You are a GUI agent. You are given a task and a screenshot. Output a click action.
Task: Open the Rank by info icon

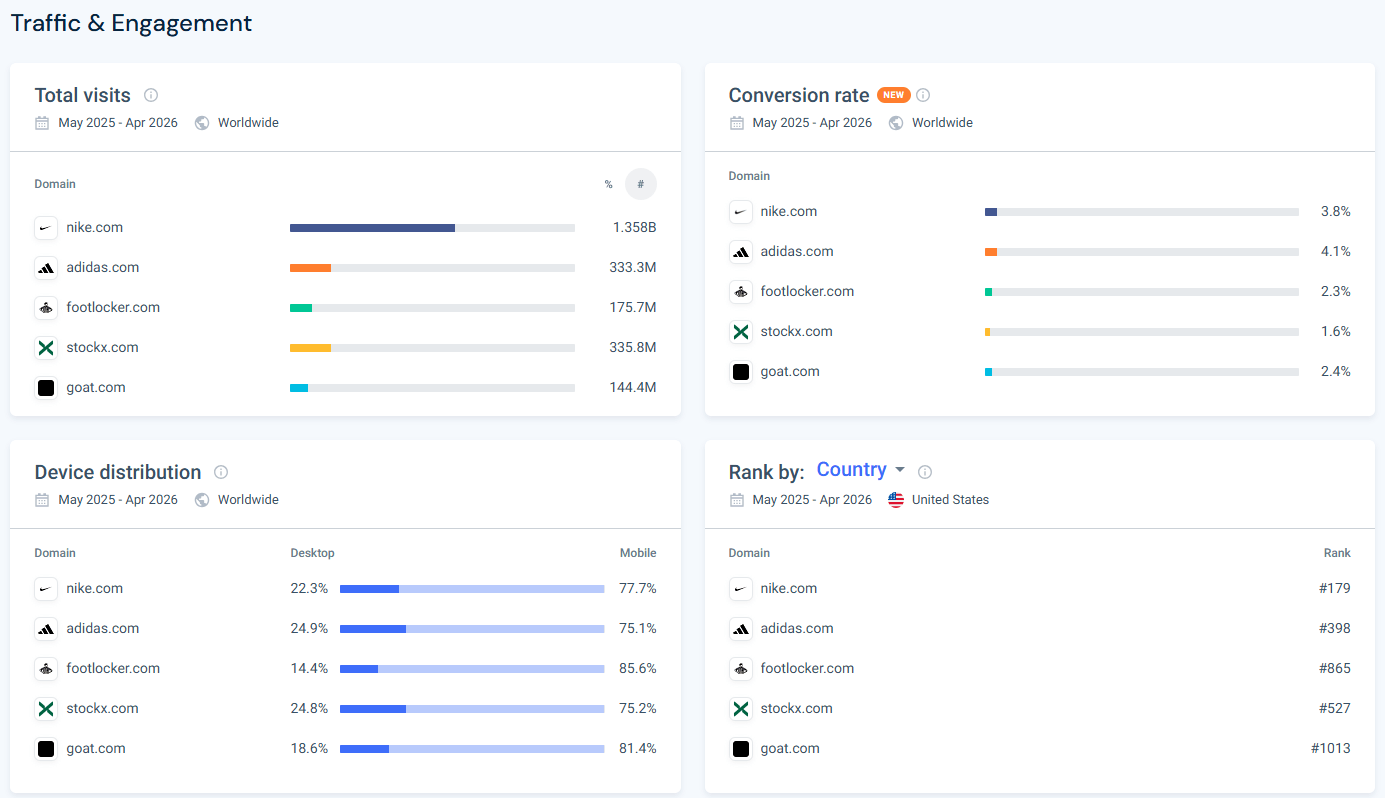[925, 471]
